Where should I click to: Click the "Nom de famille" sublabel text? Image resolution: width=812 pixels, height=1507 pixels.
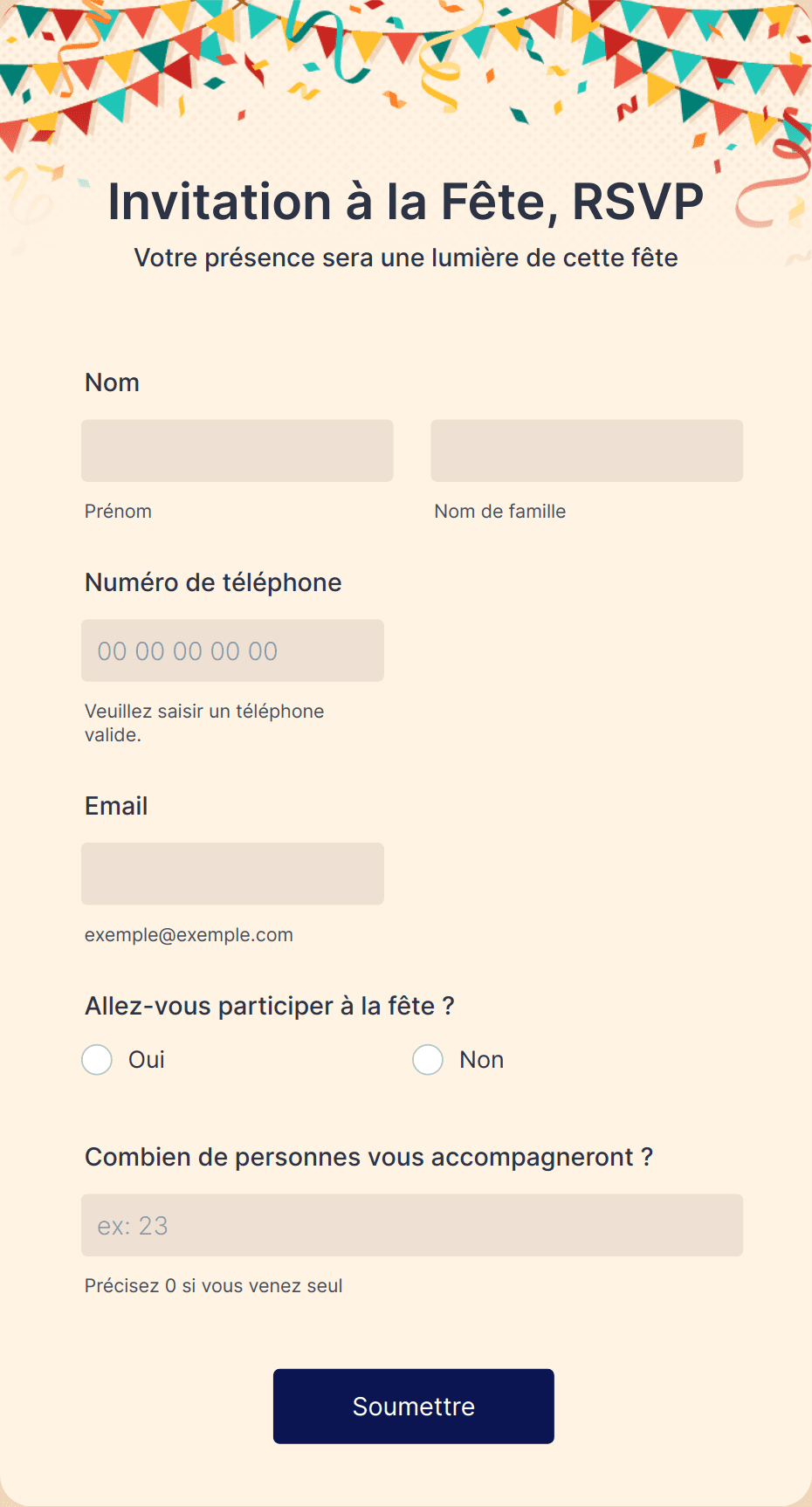pos(500,512)
